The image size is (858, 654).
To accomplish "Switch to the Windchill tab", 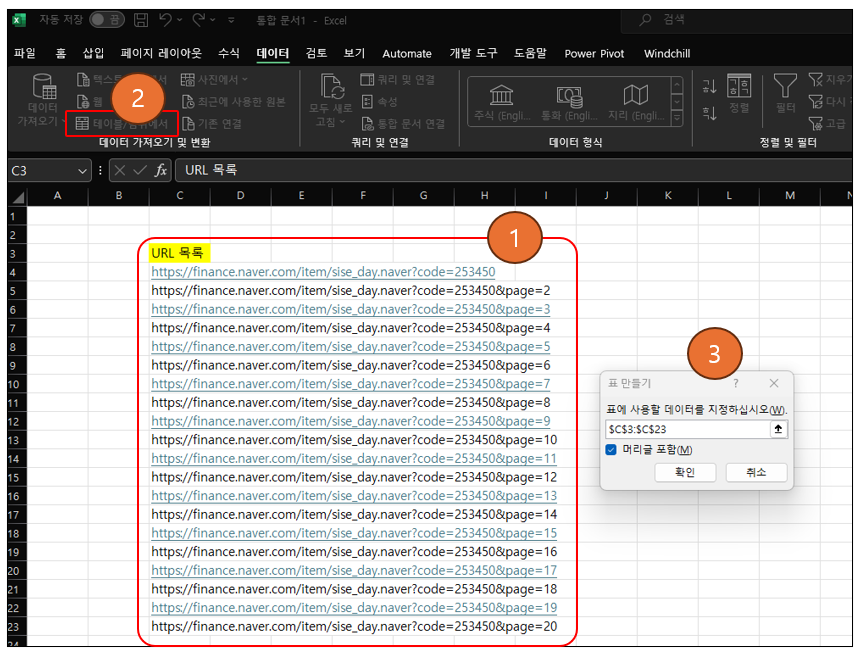I will coord(666,54).
